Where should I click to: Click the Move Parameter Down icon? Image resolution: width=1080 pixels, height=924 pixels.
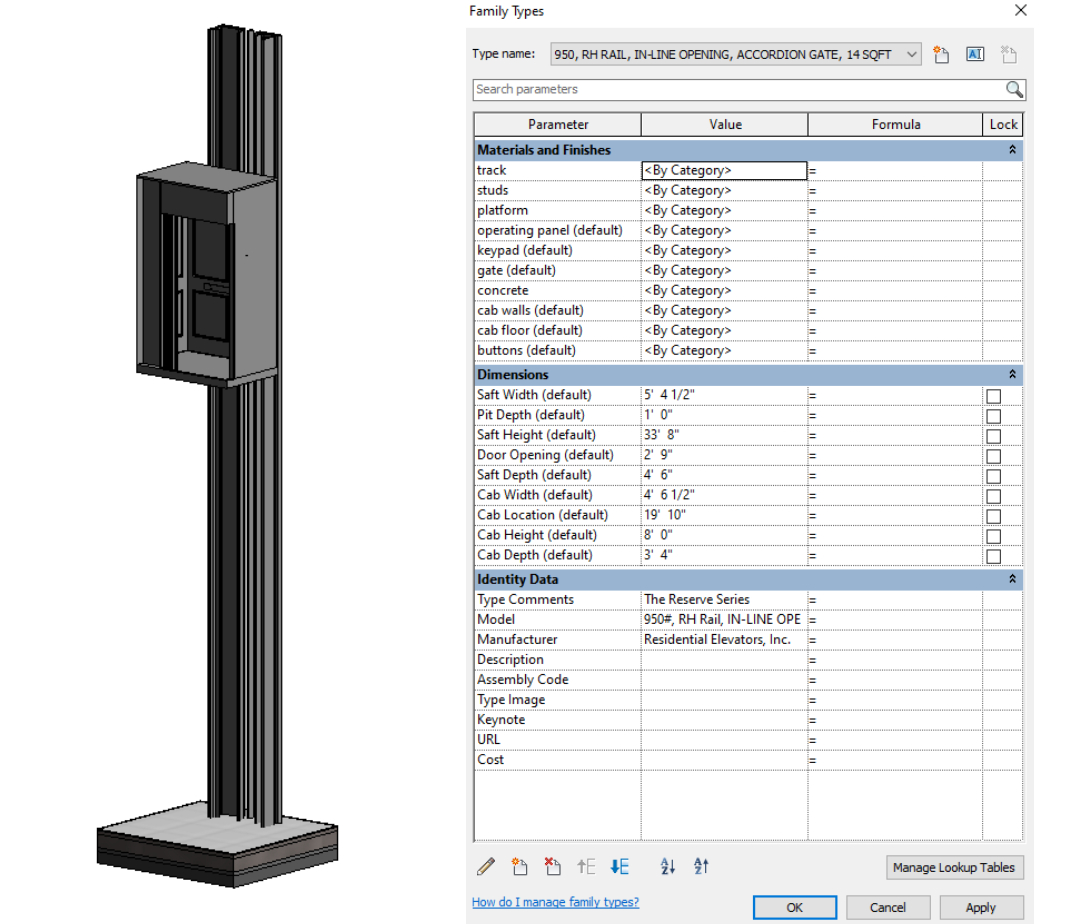(x=619, y=867)
